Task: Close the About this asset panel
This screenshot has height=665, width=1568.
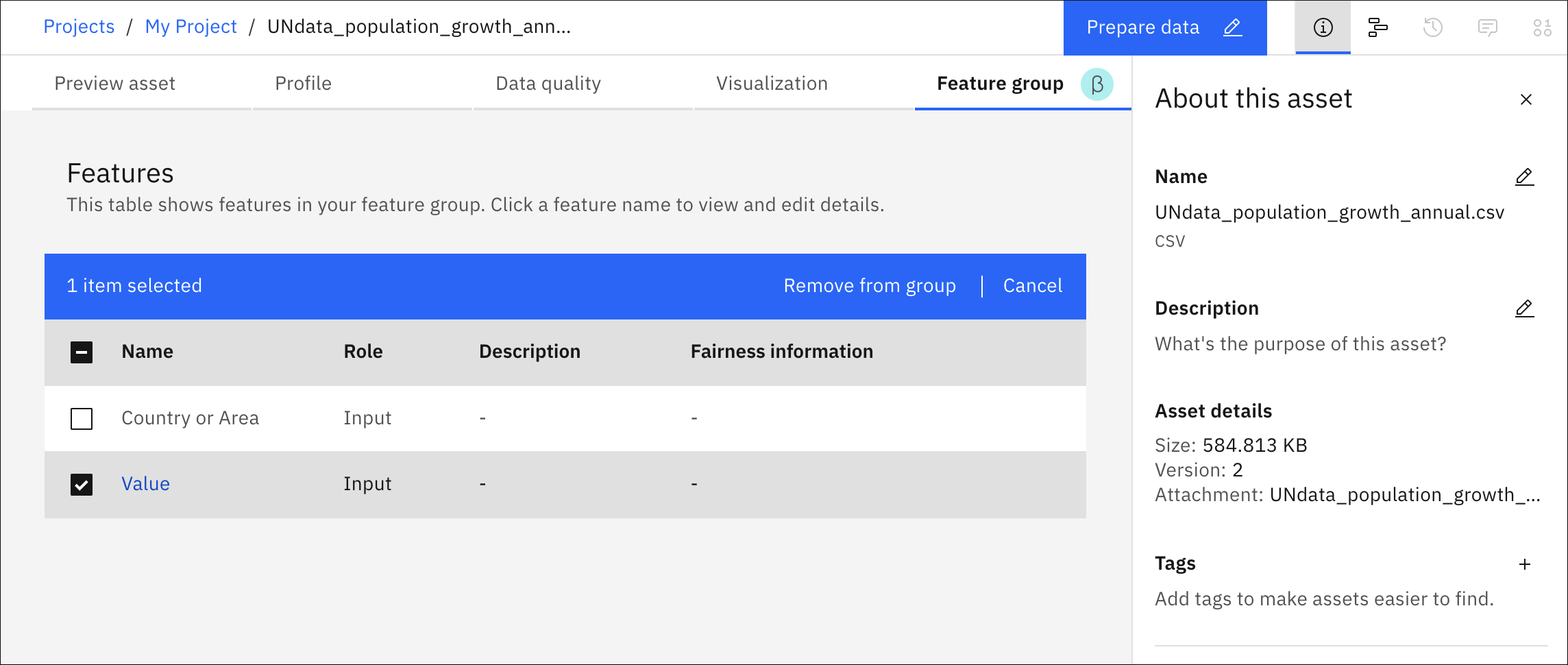Action: [x=1526, y=99]
